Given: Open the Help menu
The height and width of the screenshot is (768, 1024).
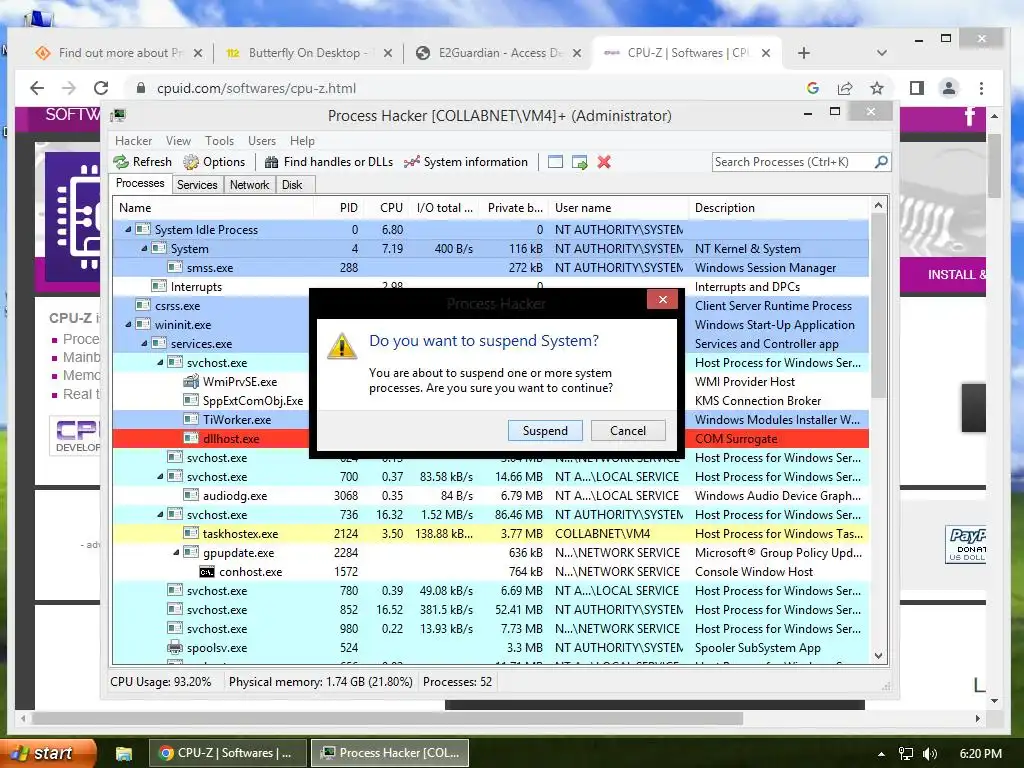Looking at the screenshot, I should (302, 140).
